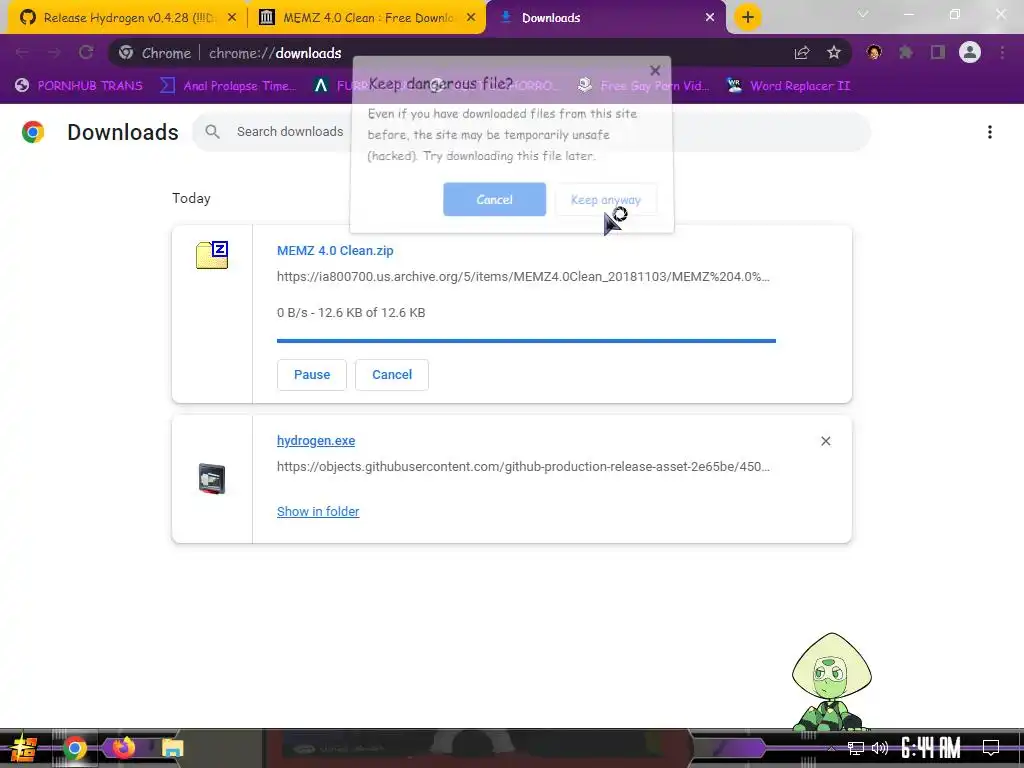Open the MEMZ 4.0 Clean.zip file link
Viewport: 1024px width, 768px height.
pyautogui.click(x=335, y=251)
